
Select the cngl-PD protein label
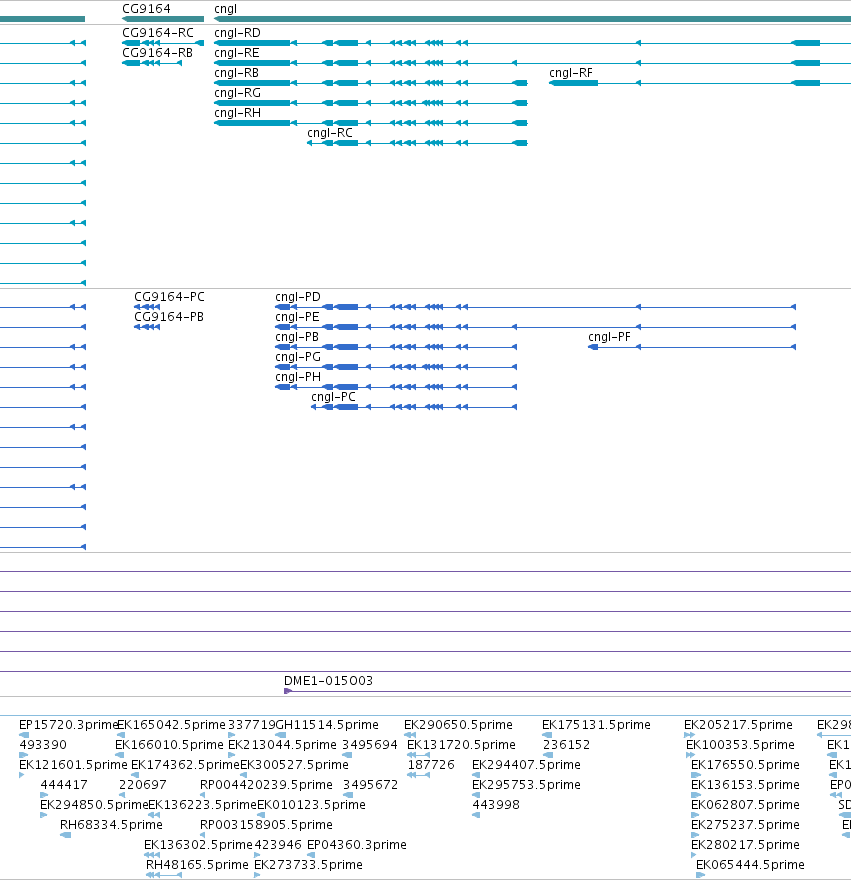coord(298,297)
